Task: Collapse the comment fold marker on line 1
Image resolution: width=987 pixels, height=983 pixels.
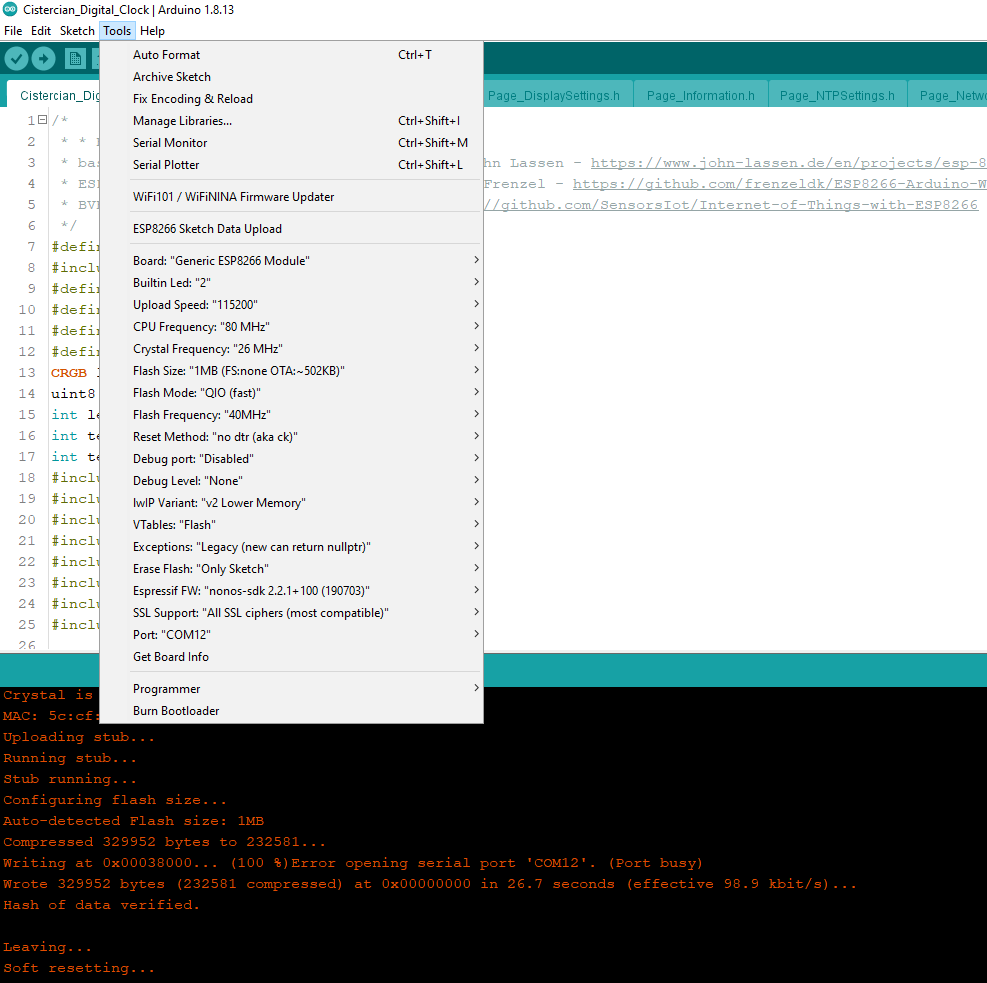Action: pyautogui.click(x=42, y=120)
